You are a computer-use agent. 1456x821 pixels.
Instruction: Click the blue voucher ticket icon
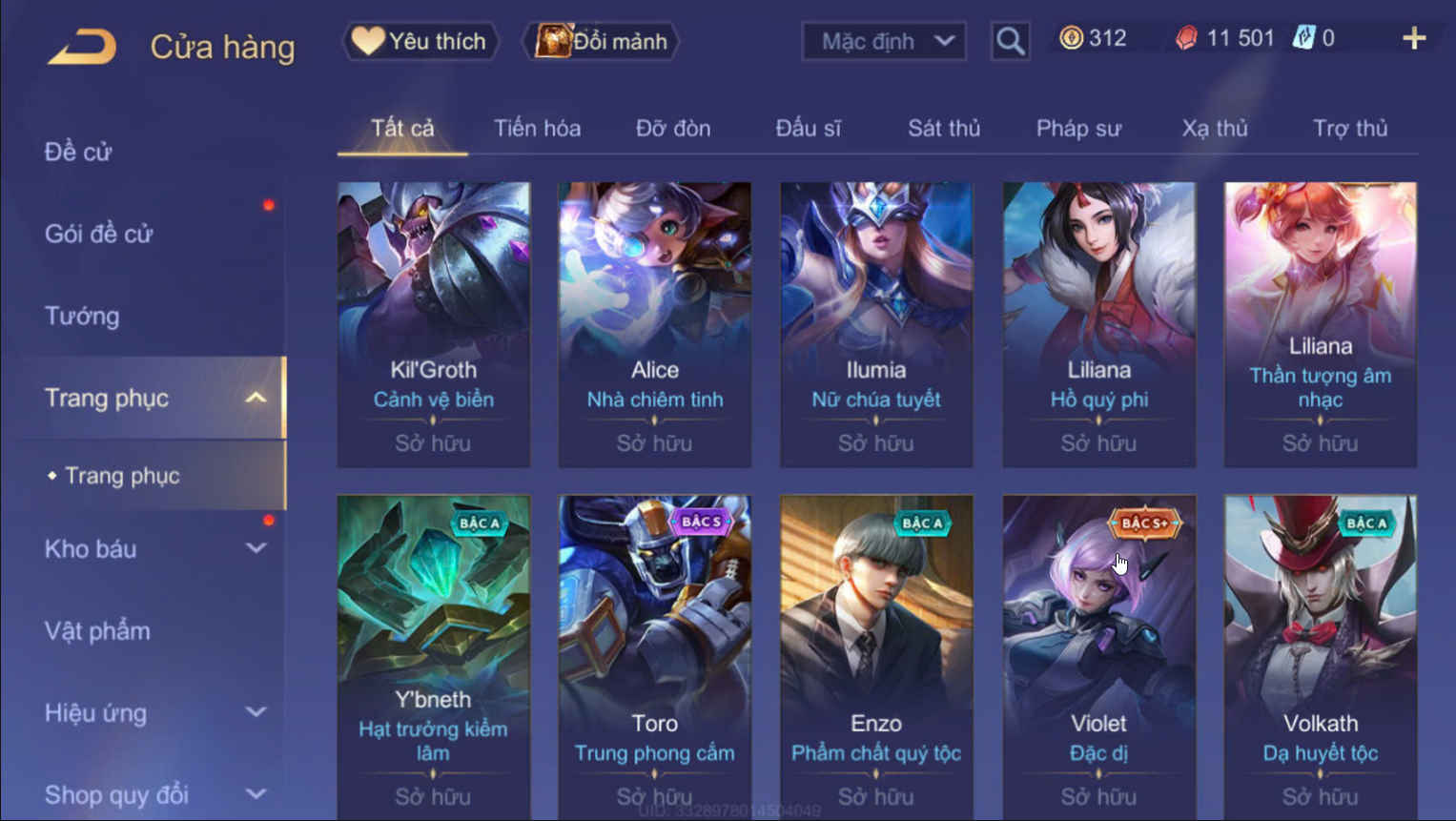click(x=1303, y=38)
